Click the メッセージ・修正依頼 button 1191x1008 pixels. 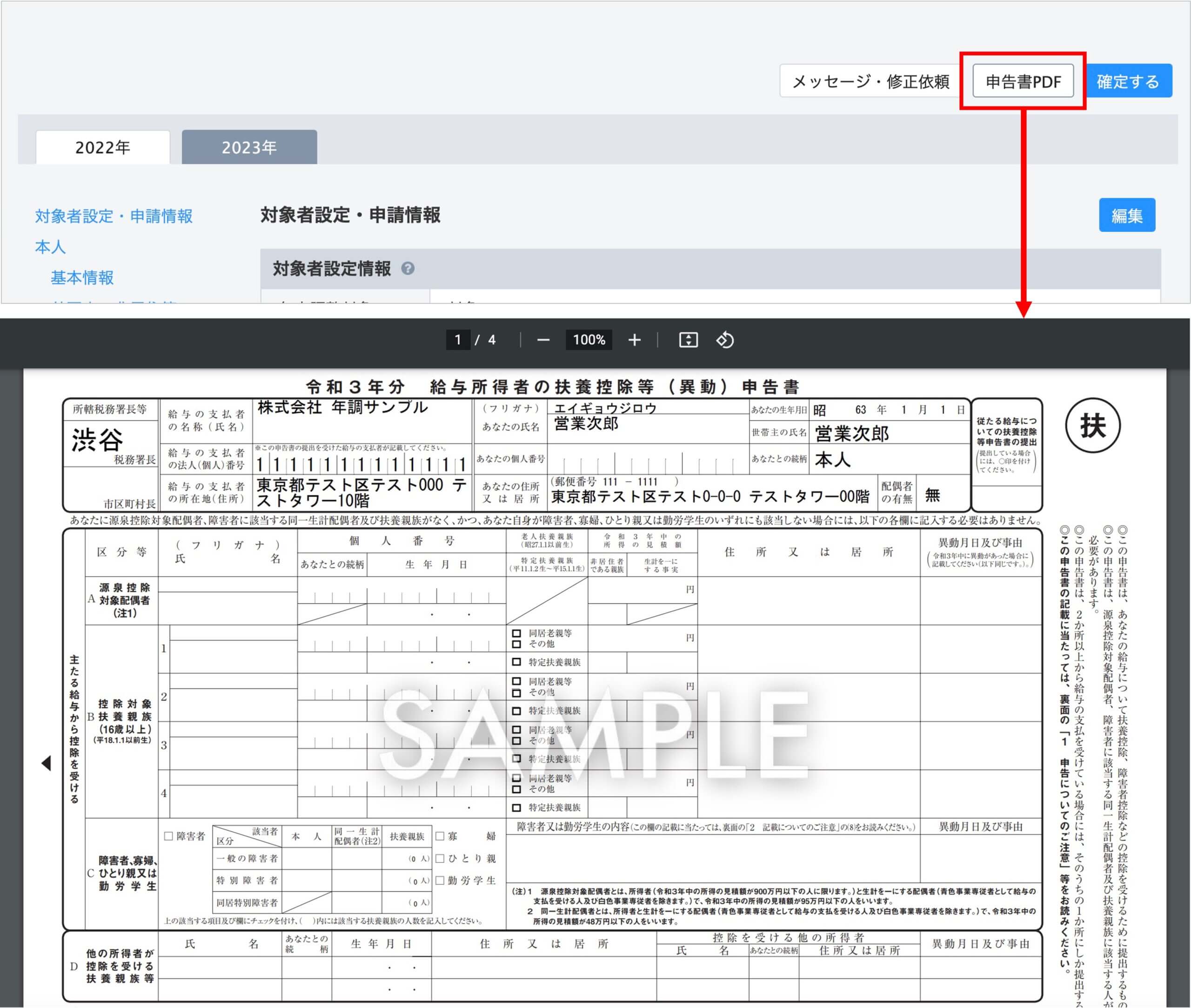(x=870, y=82)
